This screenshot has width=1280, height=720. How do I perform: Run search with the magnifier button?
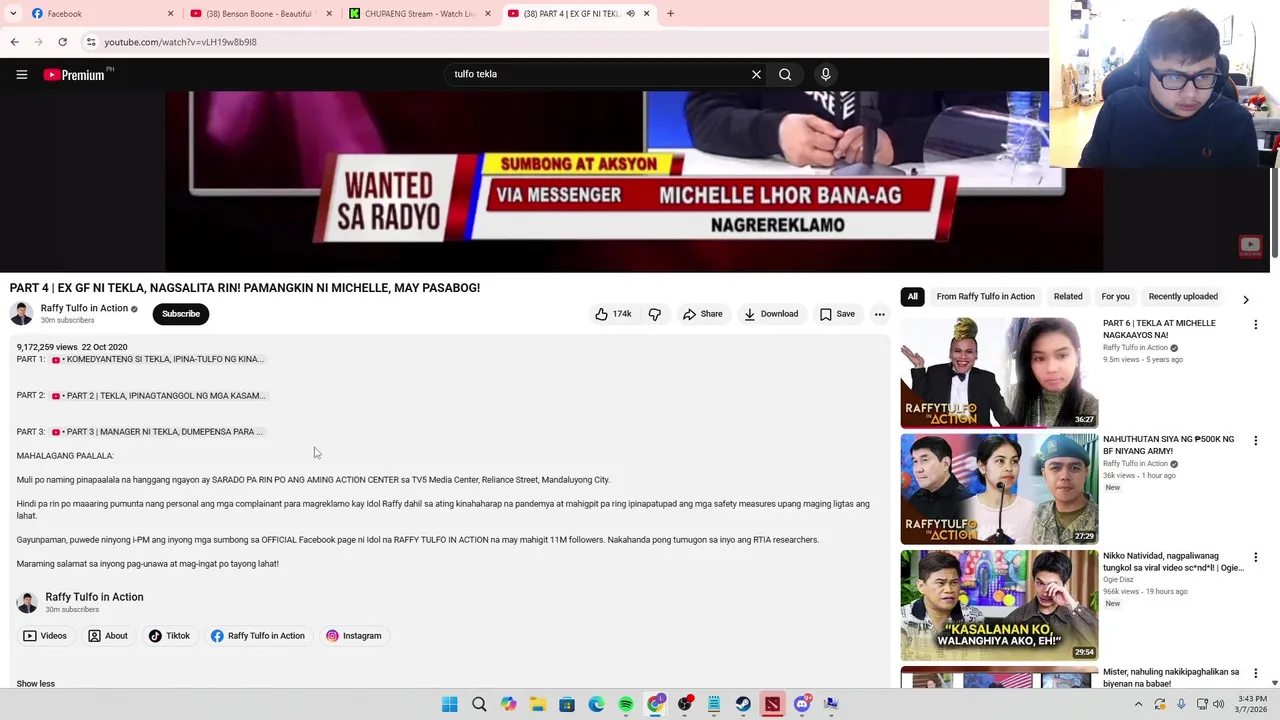pos(785,74)
